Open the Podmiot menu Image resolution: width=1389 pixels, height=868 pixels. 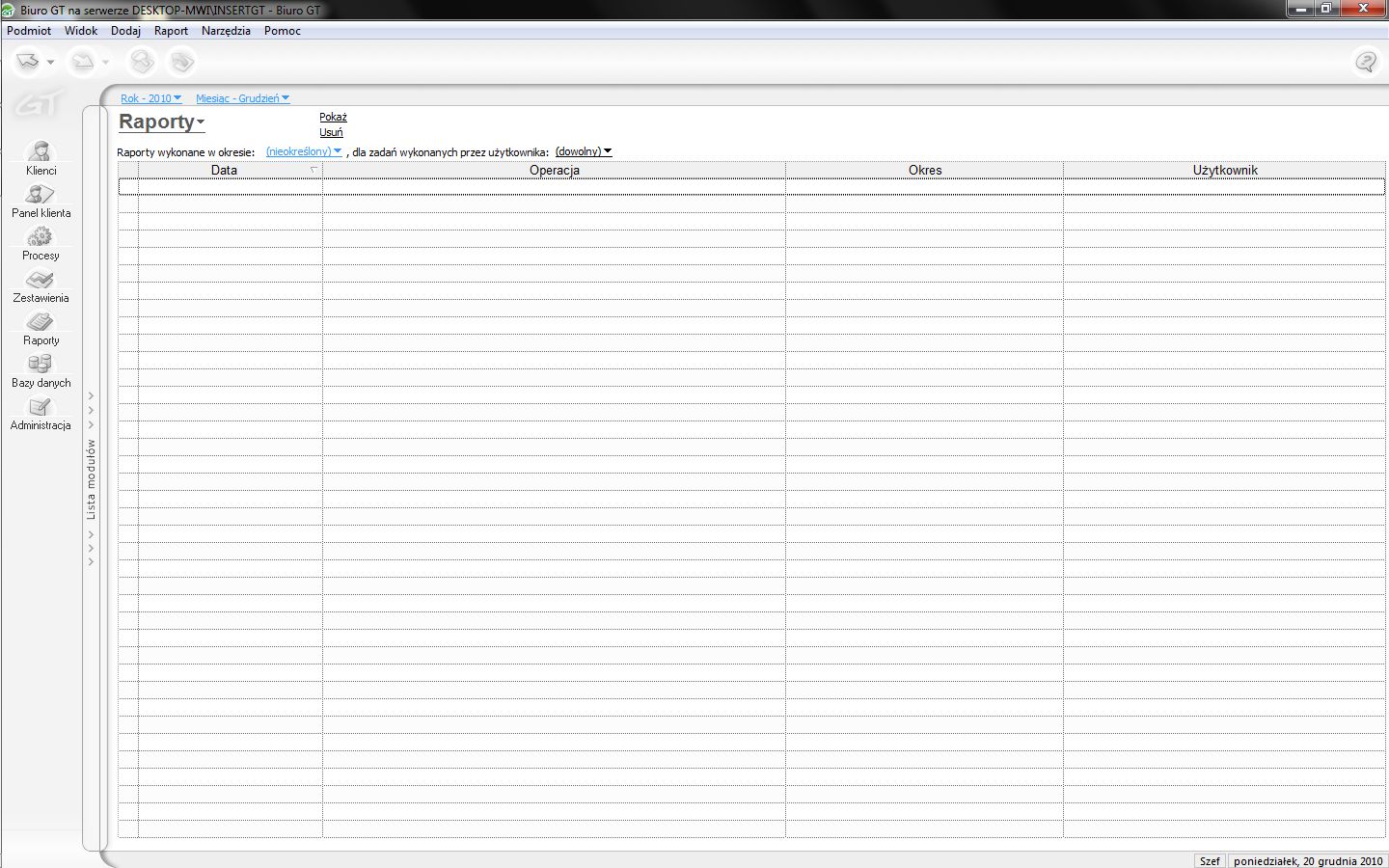coord(29,31)
